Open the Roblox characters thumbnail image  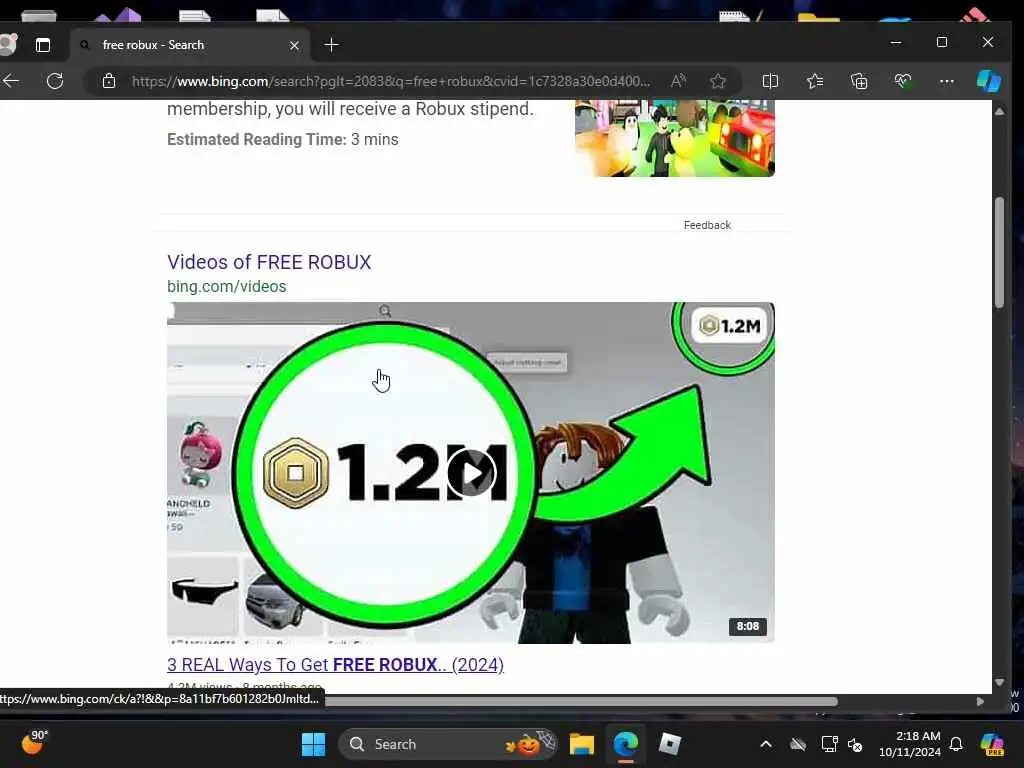[x=675, y=138]
